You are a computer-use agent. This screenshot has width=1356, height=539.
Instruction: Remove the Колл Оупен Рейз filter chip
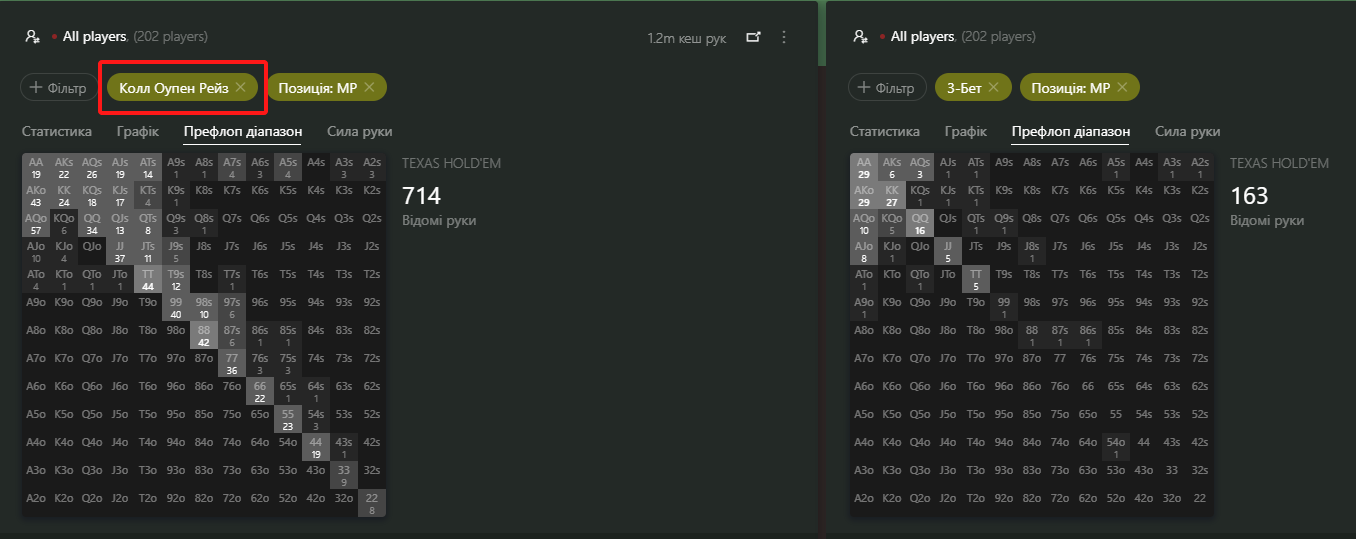(x=240, y=88)
